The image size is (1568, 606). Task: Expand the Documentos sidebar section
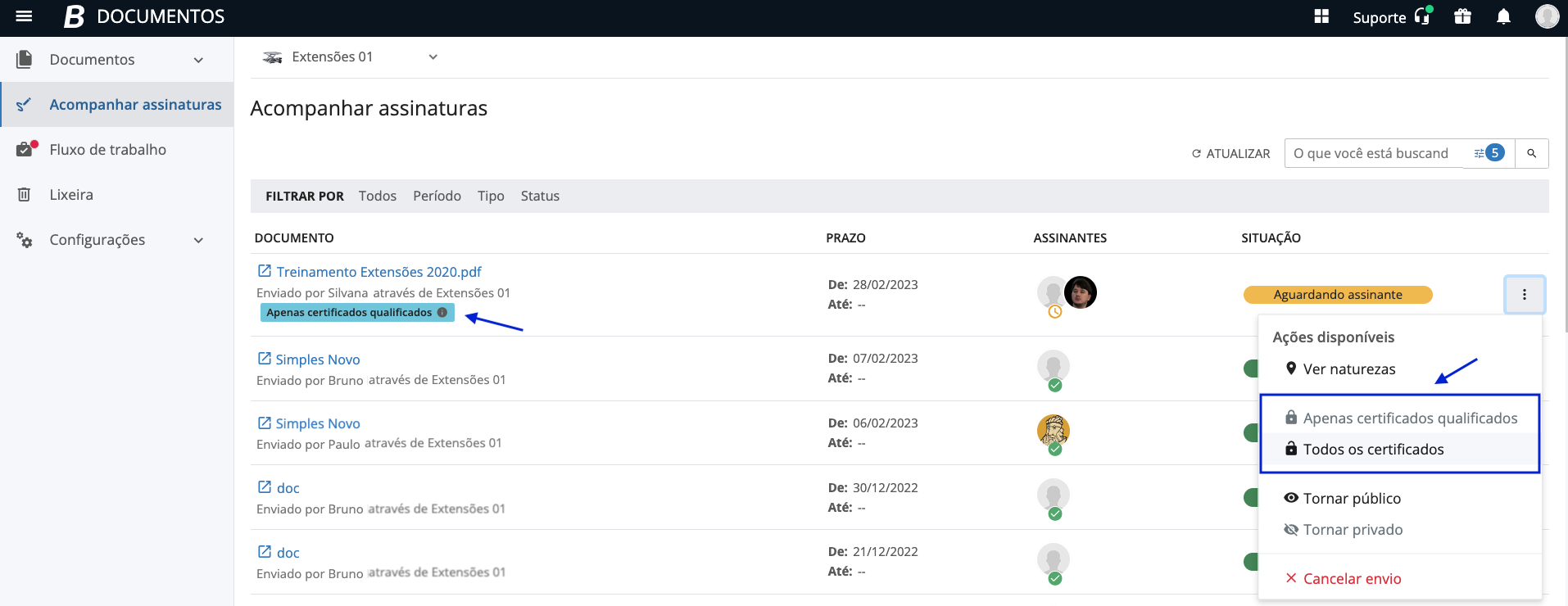198,60
